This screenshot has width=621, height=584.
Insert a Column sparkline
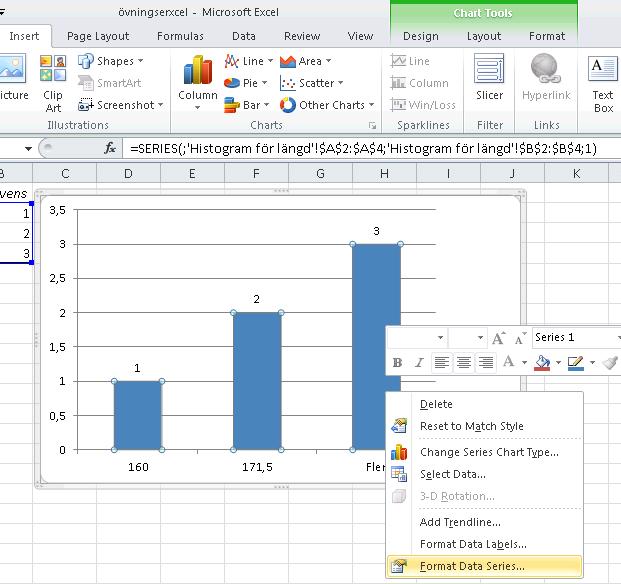click(x=419, y=83)
